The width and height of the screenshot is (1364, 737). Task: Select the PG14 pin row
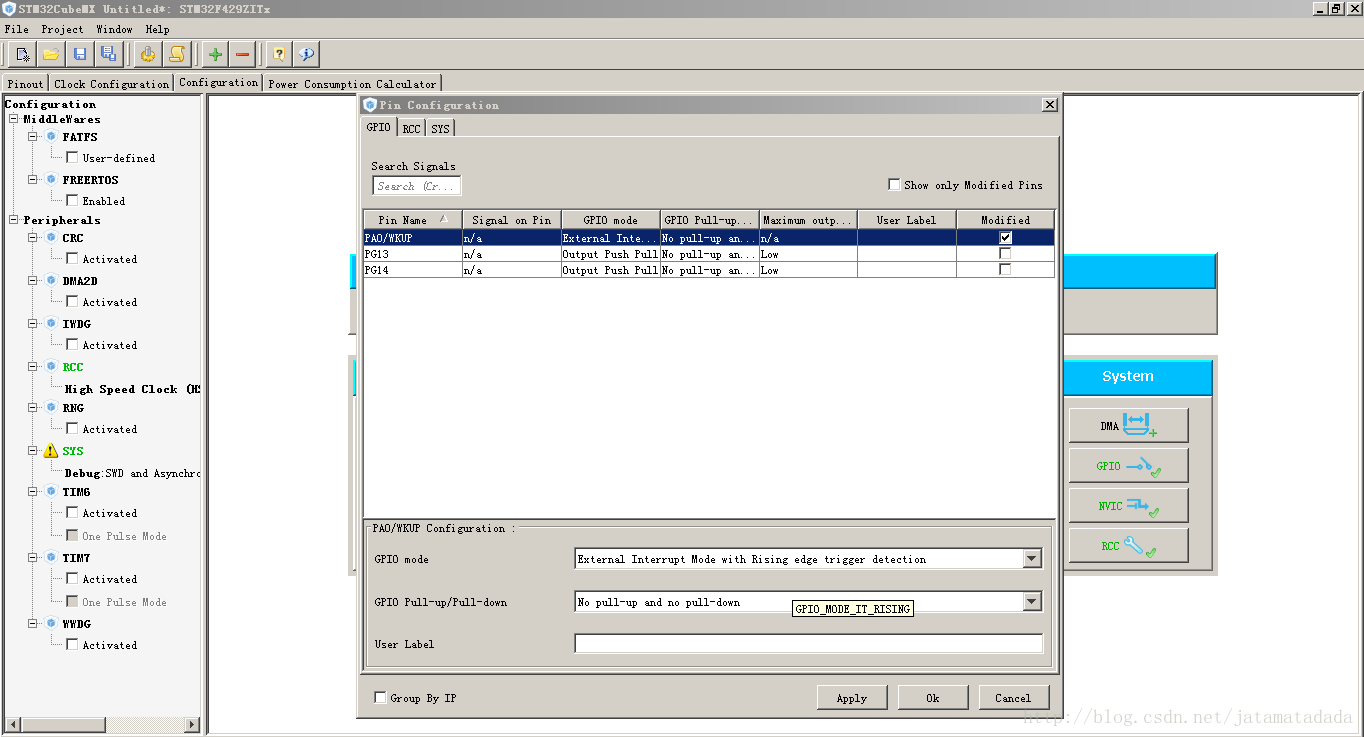[x=708, y=270]
